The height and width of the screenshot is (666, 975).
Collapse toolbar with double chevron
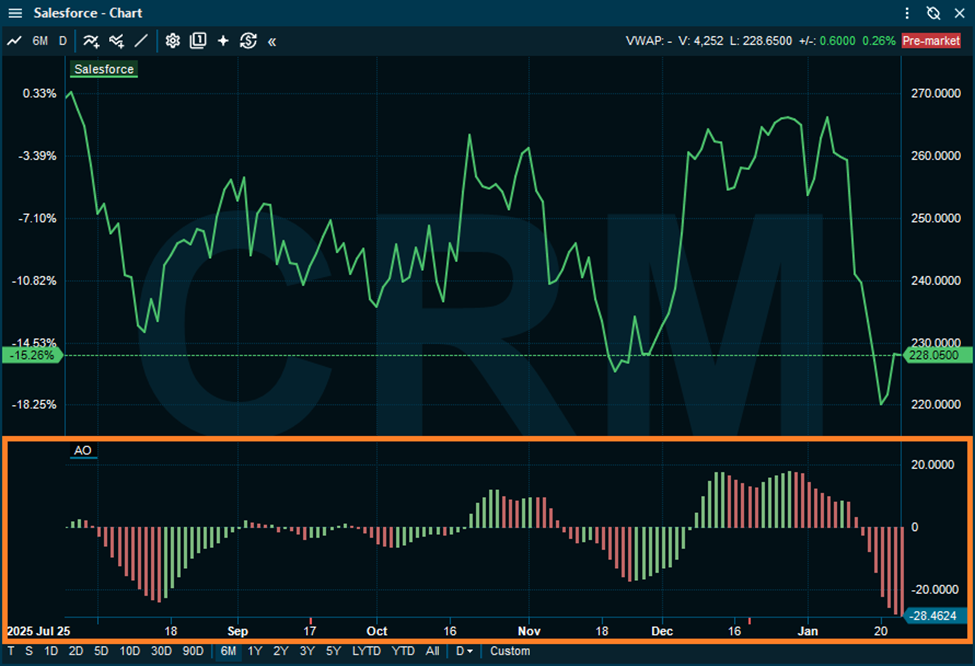coord(272,41)
